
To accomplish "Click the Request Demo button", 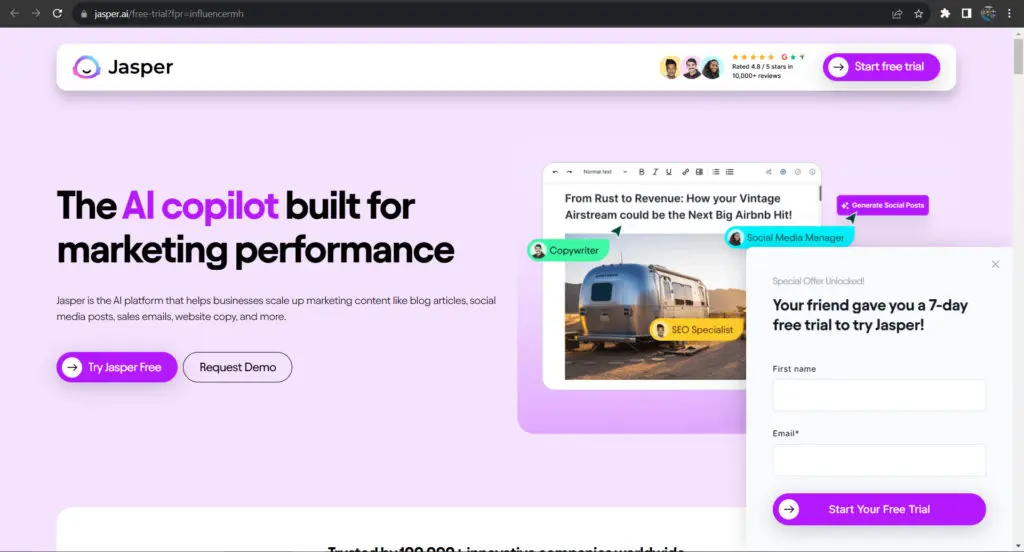I will pyautogui.click(x=238, y=367).
